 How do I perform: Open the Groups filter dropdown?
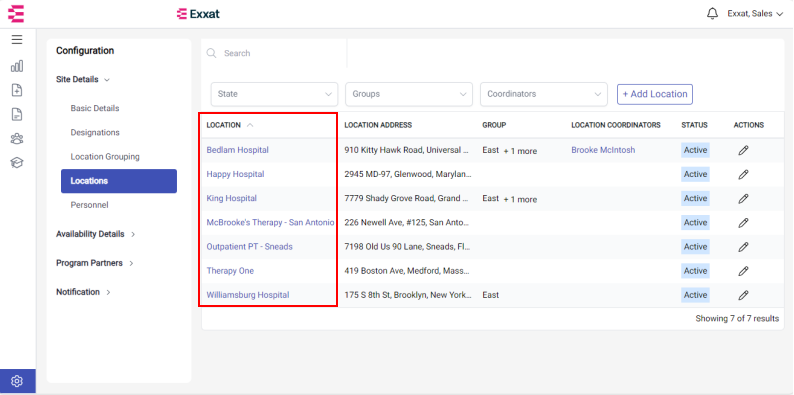409,94
